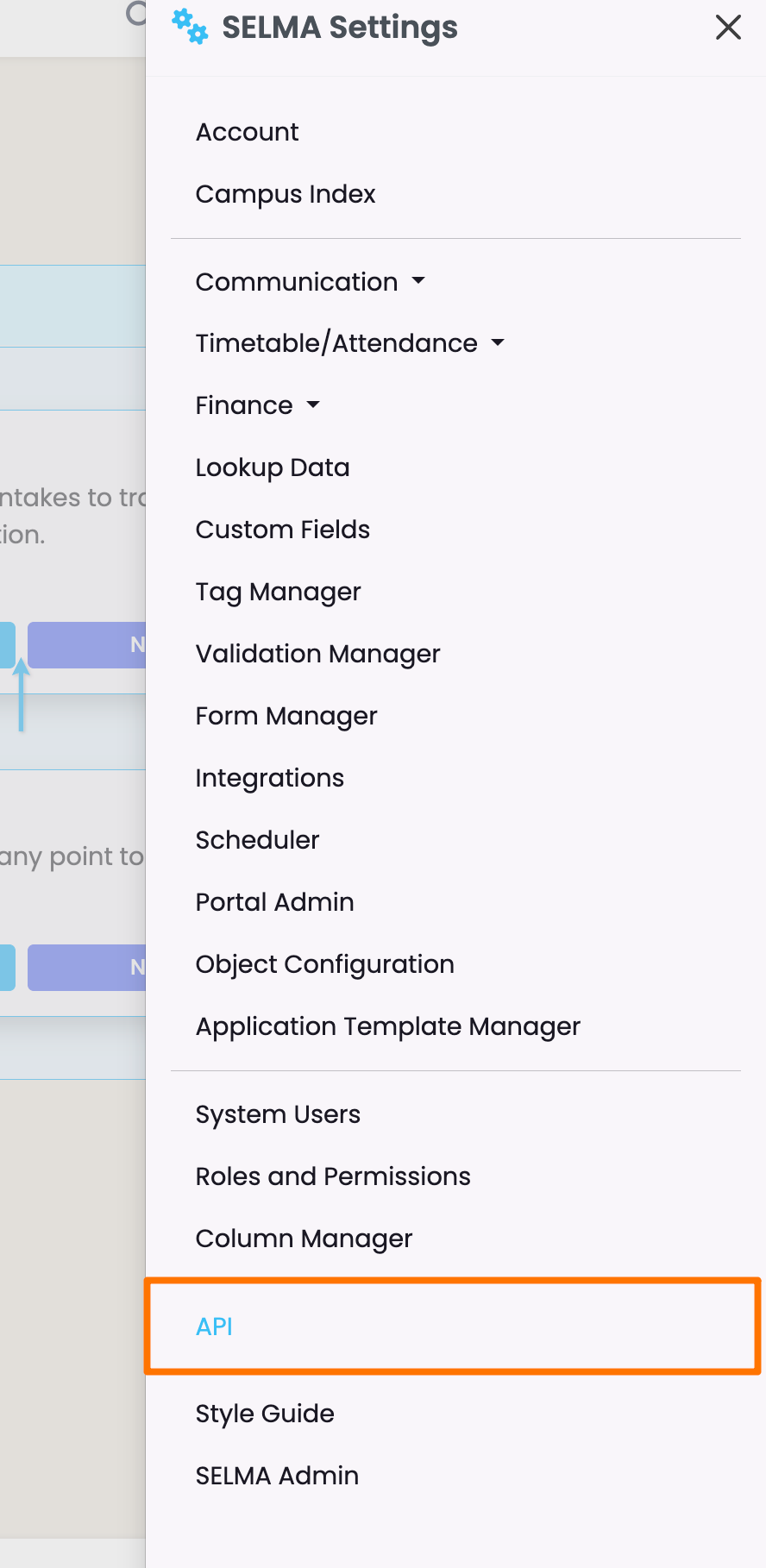Screen dimensions: 766x1568
Task: Navigate to Validation Manager
Action: tap(317, 654)
